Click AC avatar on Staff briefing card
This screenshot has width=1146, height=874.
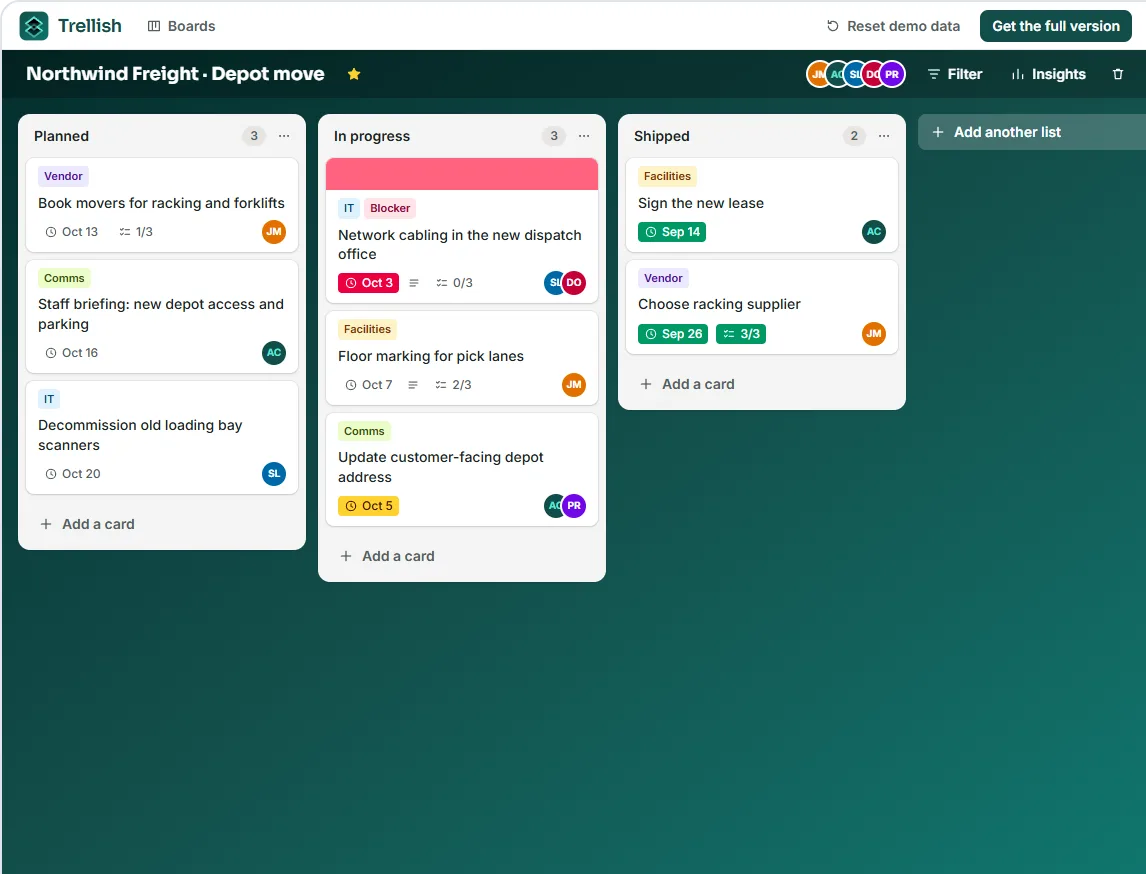274,353
